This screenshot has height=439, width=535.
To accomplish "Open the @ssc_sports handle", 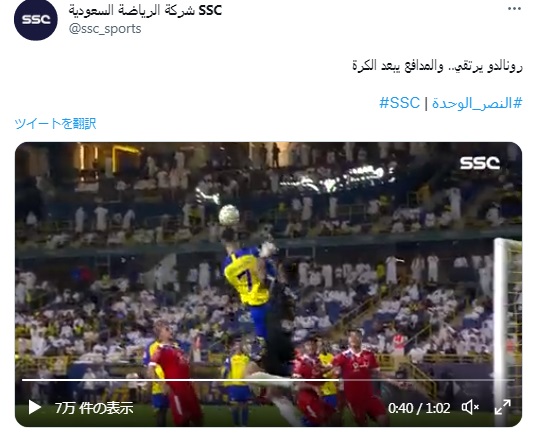I will pyautogui.click(x=105, y=29).
